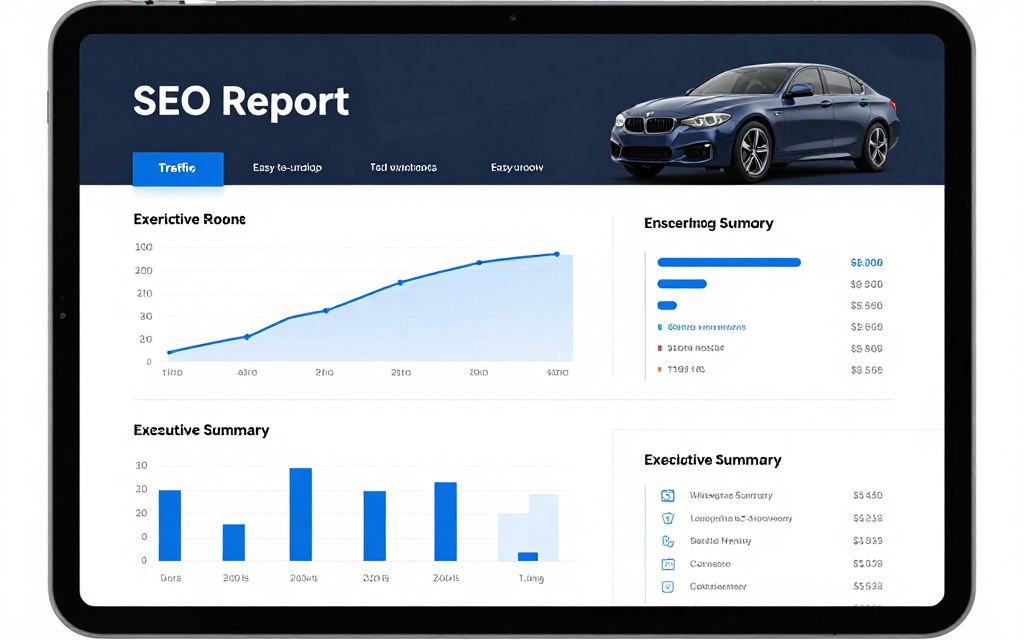Click the square icon beside $$938
Image resolution: width=1024 pixels, height=640 pixels.
click(x=667, y=587)
